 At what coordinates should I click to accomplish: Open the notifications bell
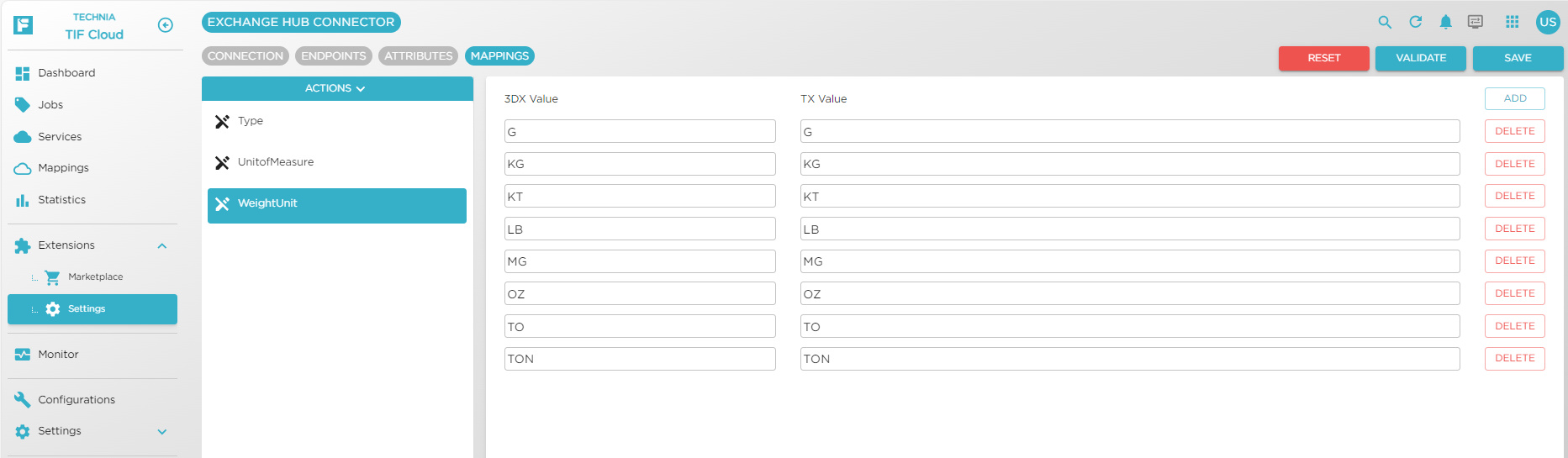click(x=1445, y=23)
